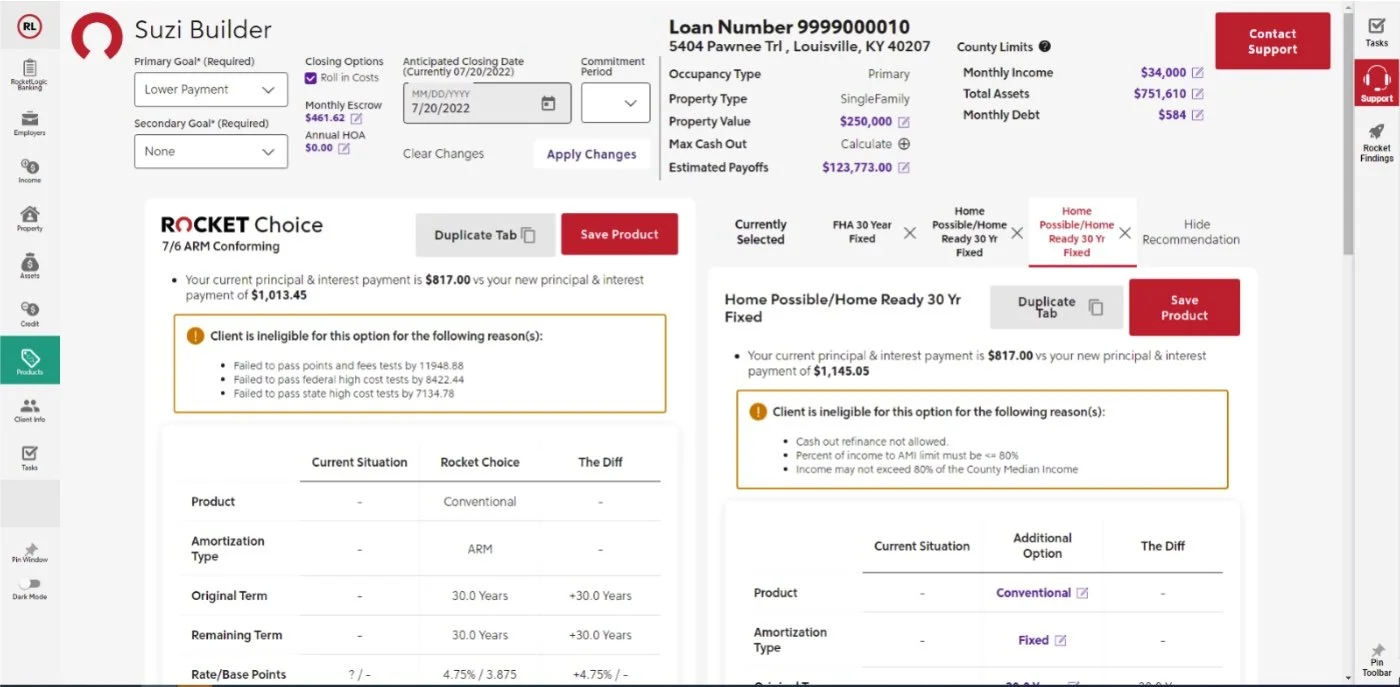Image resolution: width=1400 pixels, height=687 pixels.
Task: Click the 5404 Pawnee Trl address
Action: click(799, 47)
